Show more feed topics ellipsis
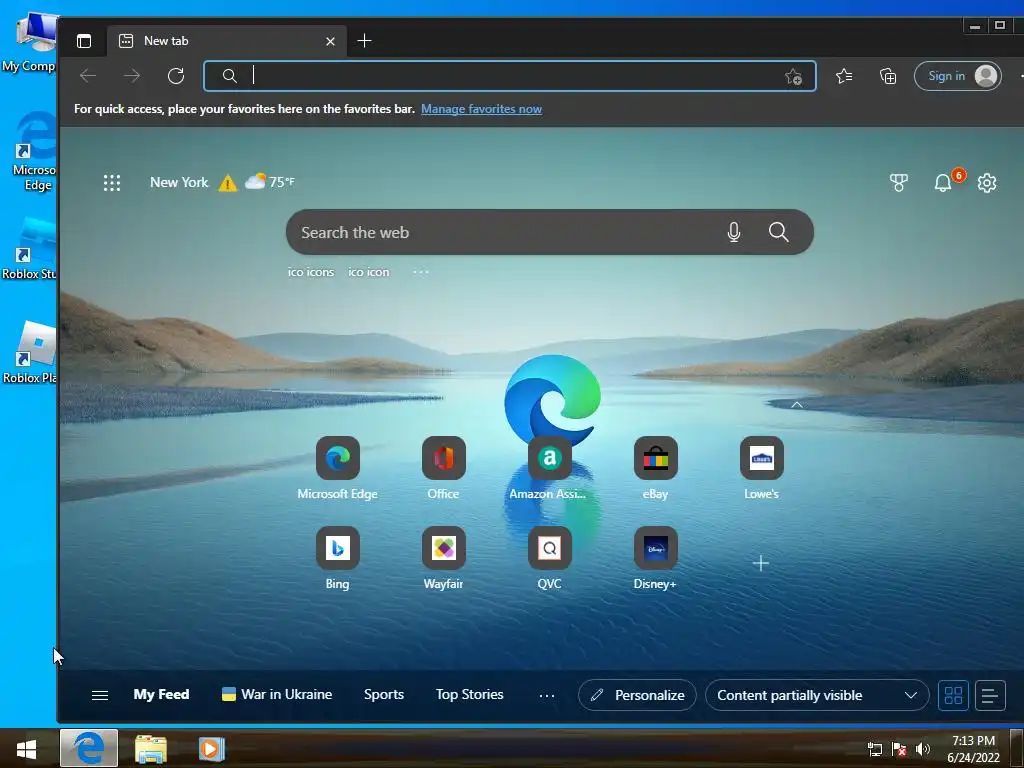1024x768 pixels. coord(547,696)
